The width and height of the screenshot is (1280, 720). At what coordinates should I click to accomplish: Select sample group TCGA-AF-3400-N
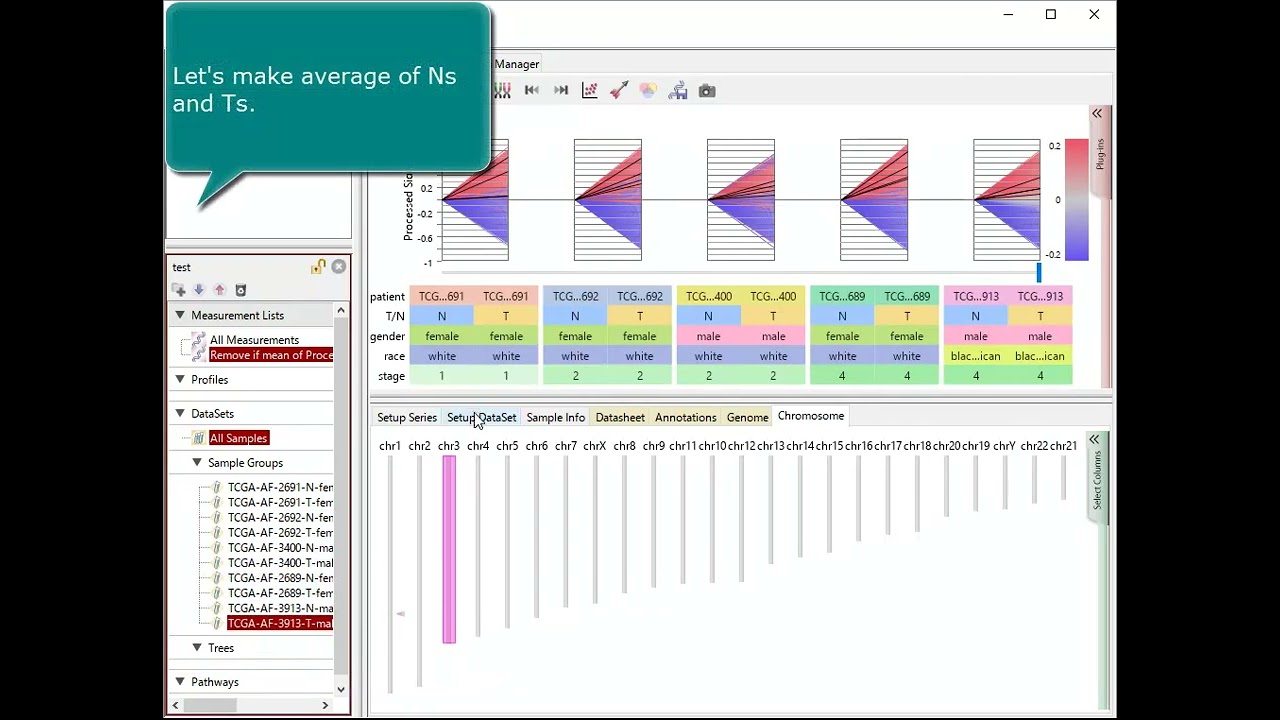tap(280, 548)
